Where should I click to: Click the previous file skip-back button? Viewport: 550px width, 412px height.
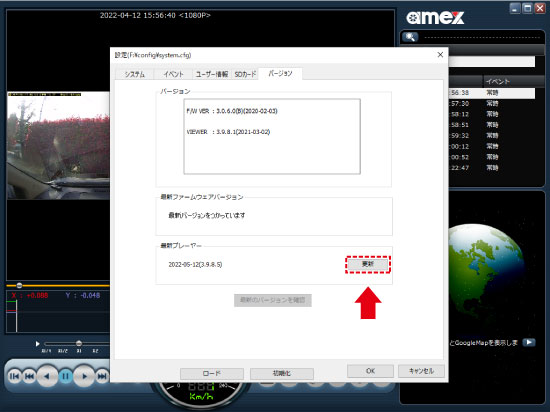[29, 376]
